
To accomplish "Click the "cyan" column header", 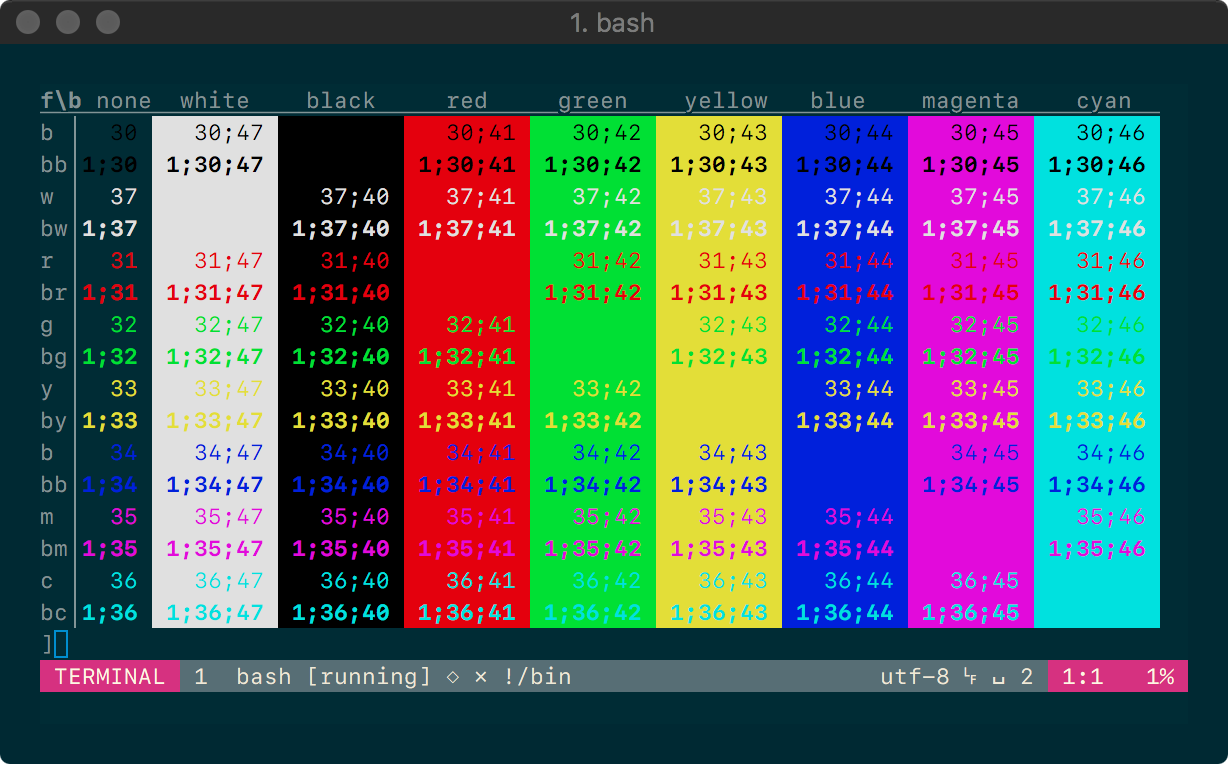I will [1103, 100].
